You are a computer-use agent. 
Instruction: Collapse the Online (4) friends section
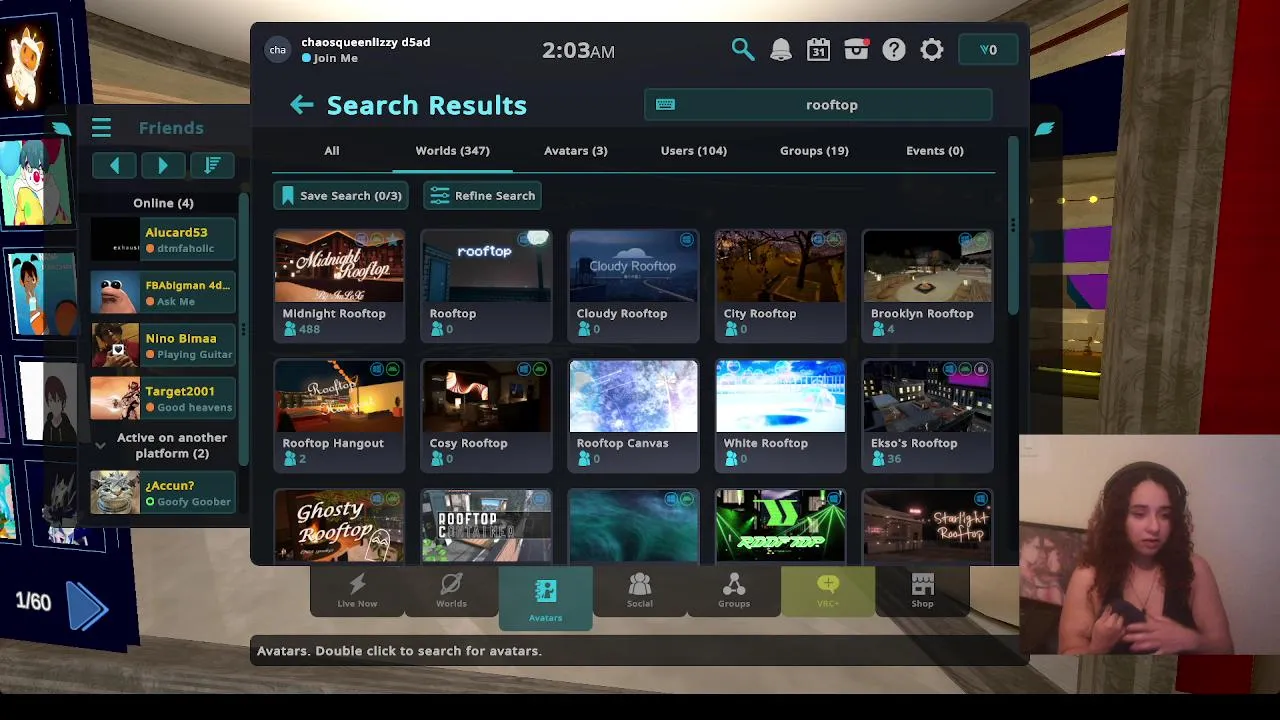[x=163, y=203]
